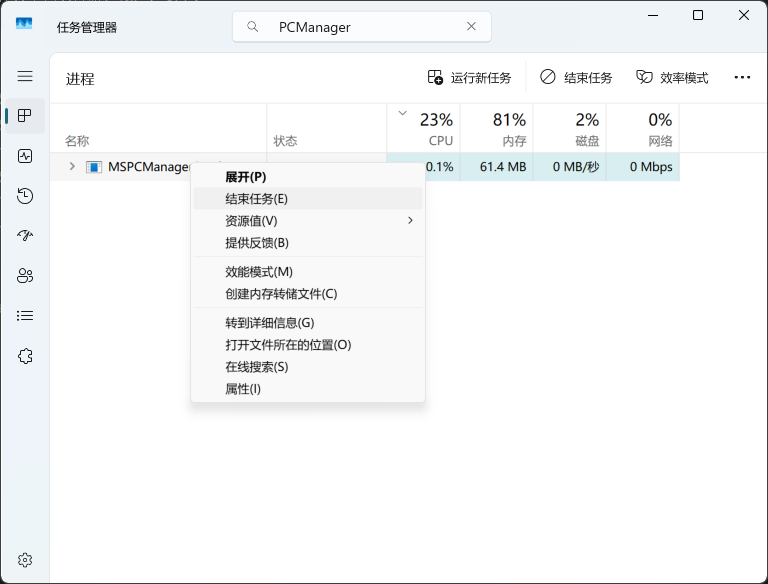Select 创建内存转储文件(C) menu entry
The image size is (768, 584).
click(308, 294)
